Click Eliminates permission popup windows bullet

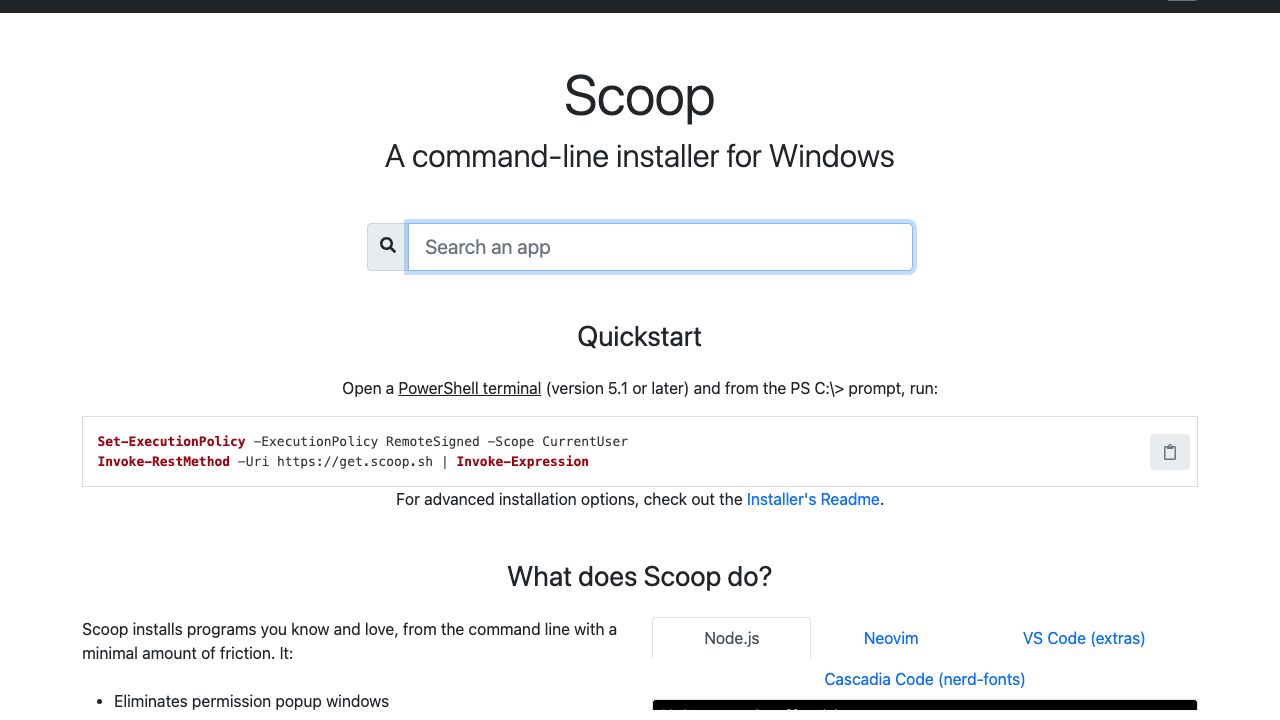[251, 701]
